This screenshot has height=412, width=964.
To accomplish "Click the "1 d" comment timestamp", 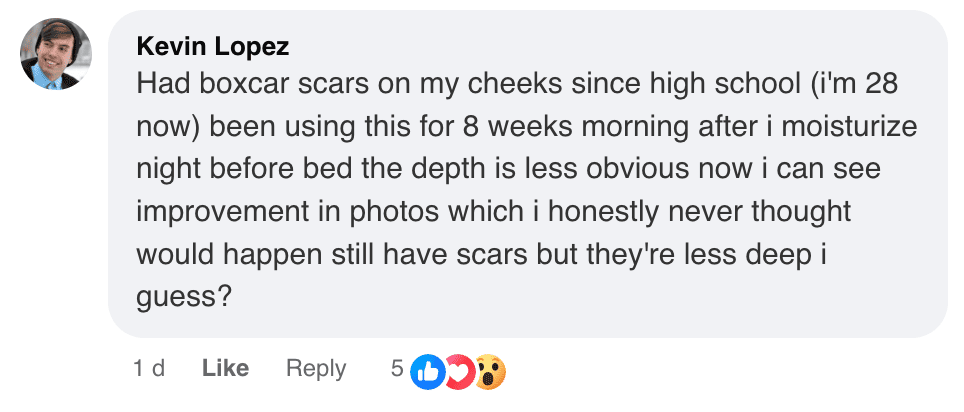I will point(149,368).
